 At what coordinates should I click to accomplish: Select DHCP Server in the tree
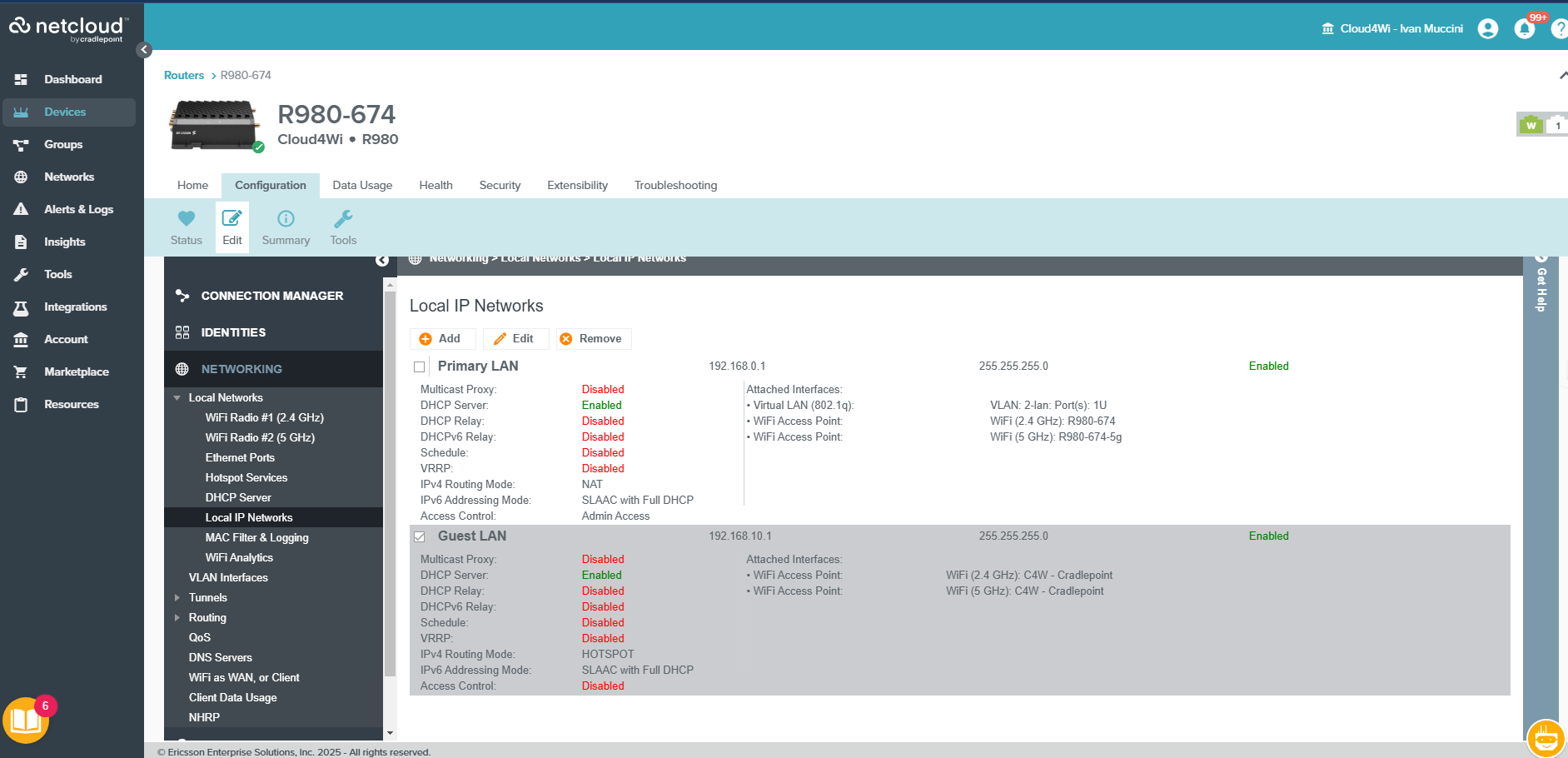[238, 497]
